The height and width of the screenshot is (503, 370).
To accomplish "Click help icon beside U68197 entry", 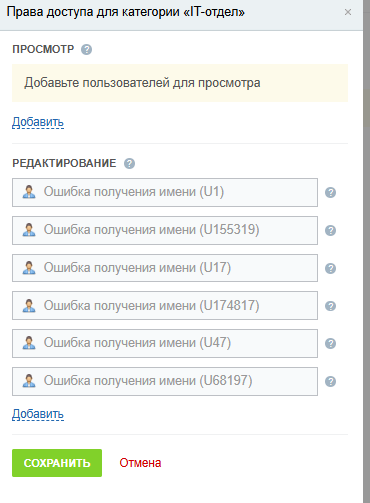I will pyautogui.click(x=330, y=381).
